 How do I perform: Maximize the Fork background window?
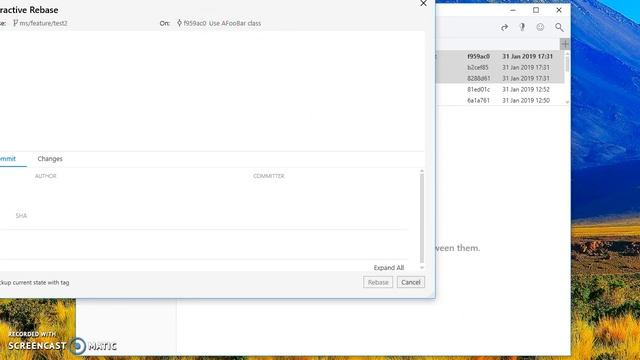click(x=536, y=10)
